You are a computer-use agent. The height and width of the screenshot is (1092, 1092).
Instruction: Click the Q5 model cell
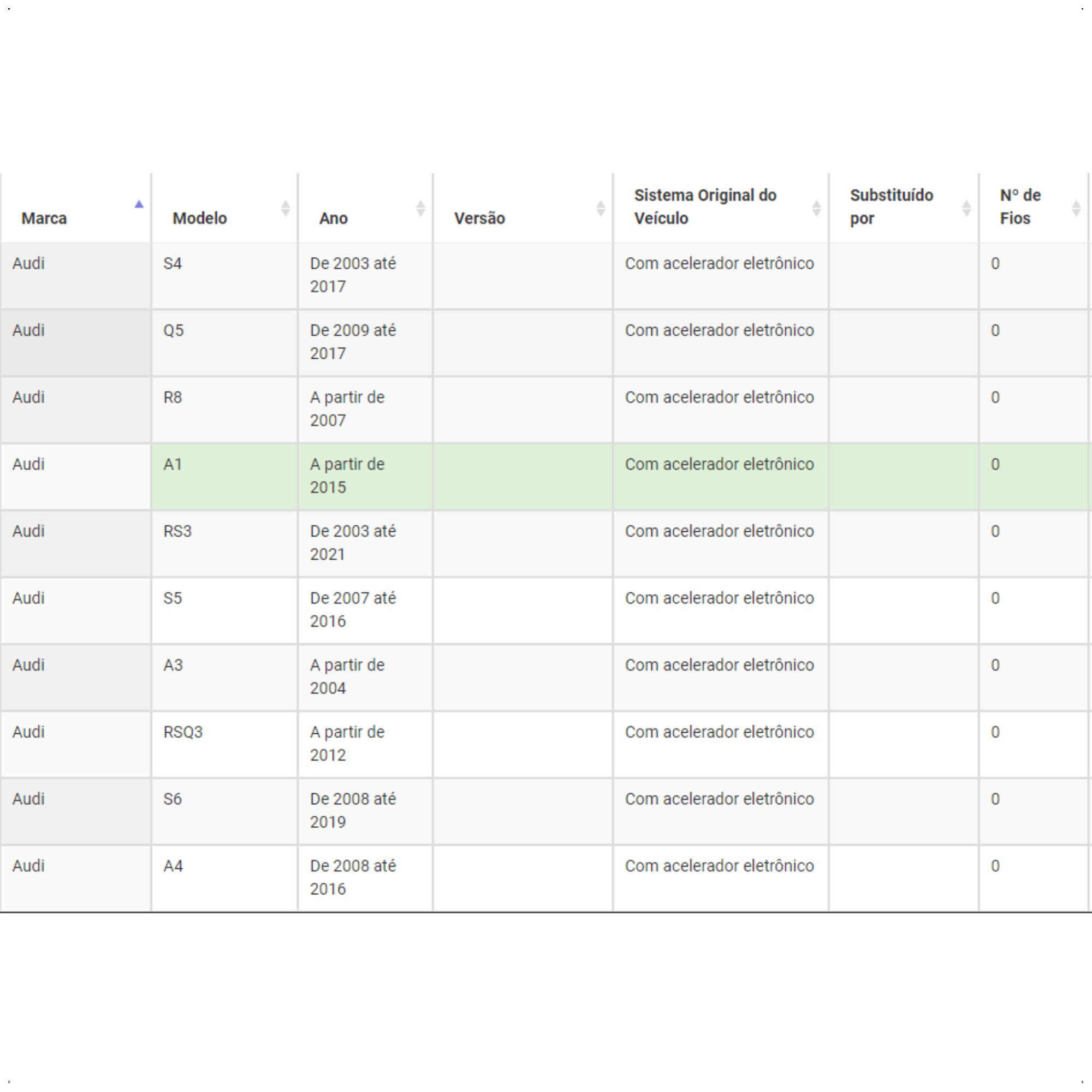(x=224, y=343)
